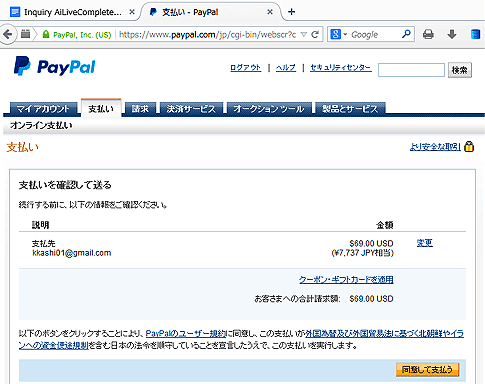The height and width of the screenshot is (384, 485).
Task: Click the (¥7,737 JPY相当) text
Action: point(362,253)
